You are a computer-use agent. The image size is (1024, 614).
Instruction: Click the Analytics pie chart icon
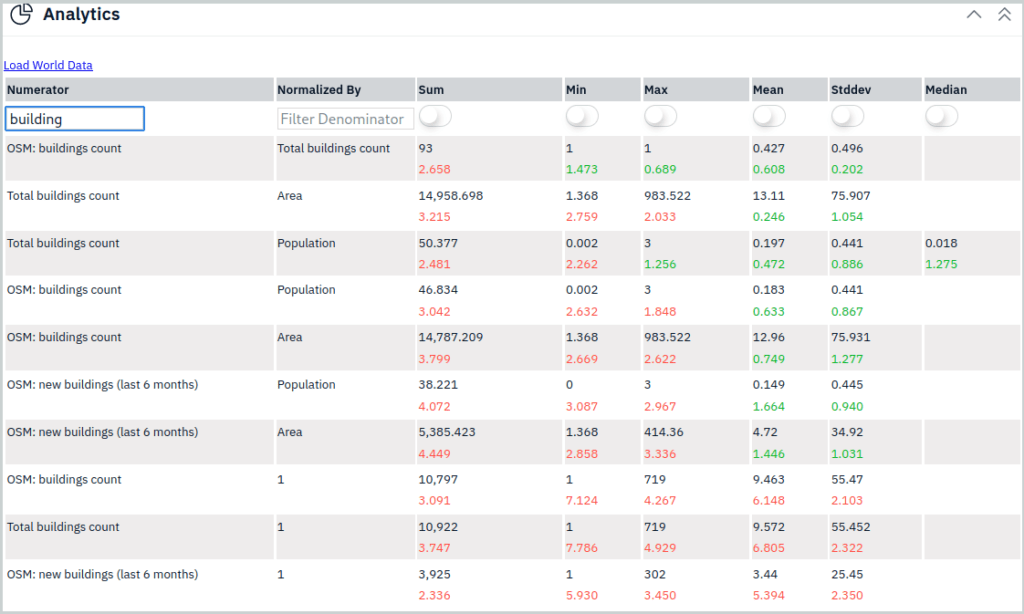(x=21, y=14)
